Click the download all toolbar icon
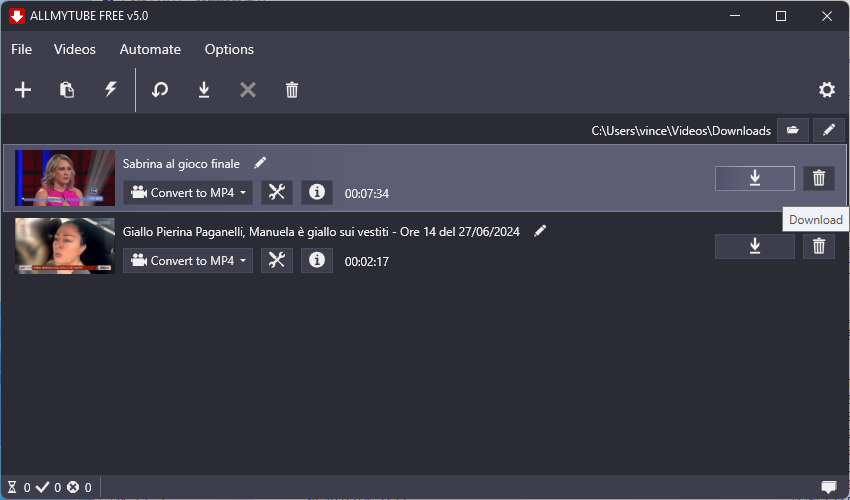This screenshot has height=500, width=850. pos(204,89)
